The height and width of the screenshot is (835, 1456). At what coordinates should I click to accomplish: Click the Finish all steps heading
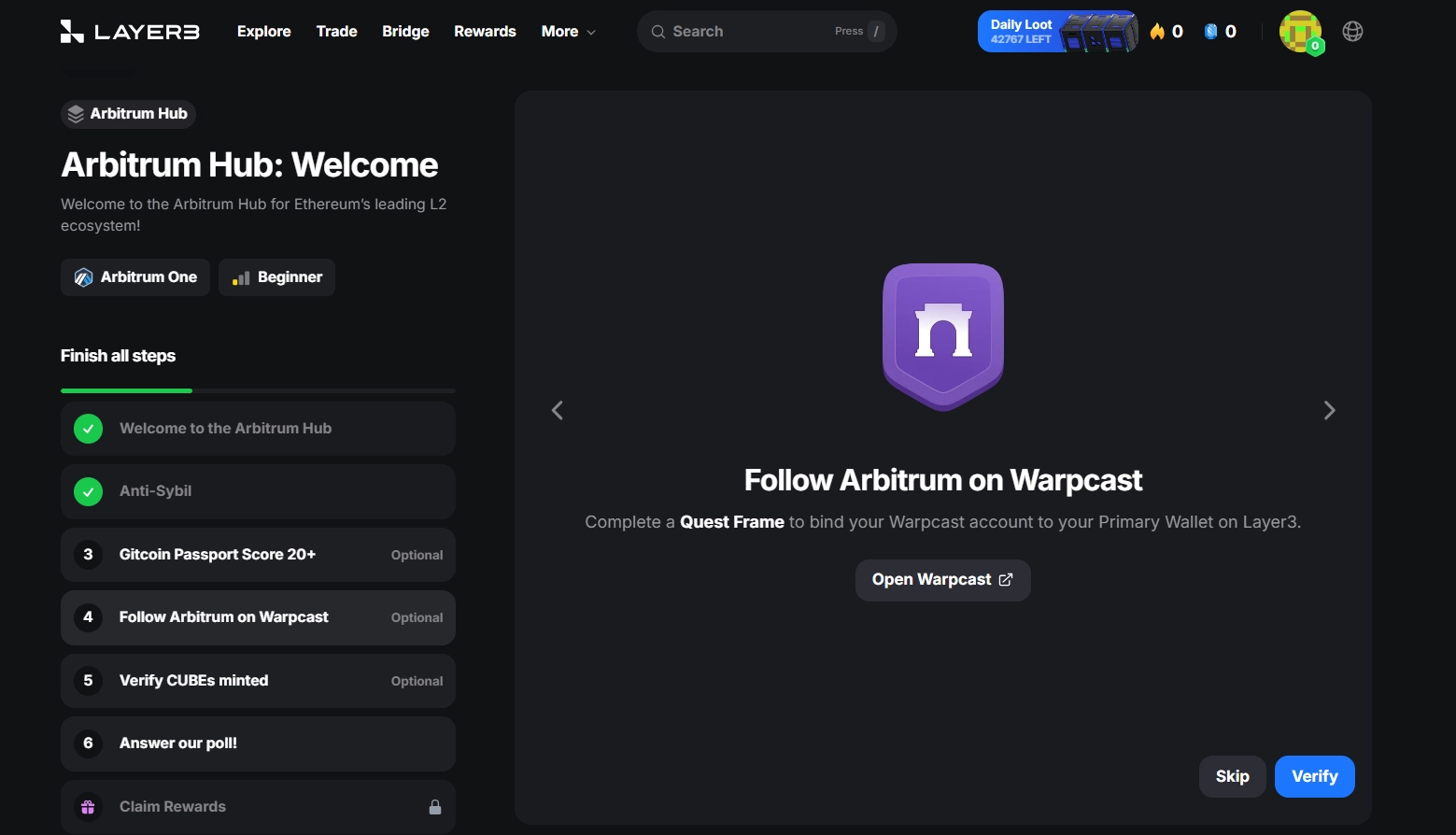pos(118,356)
